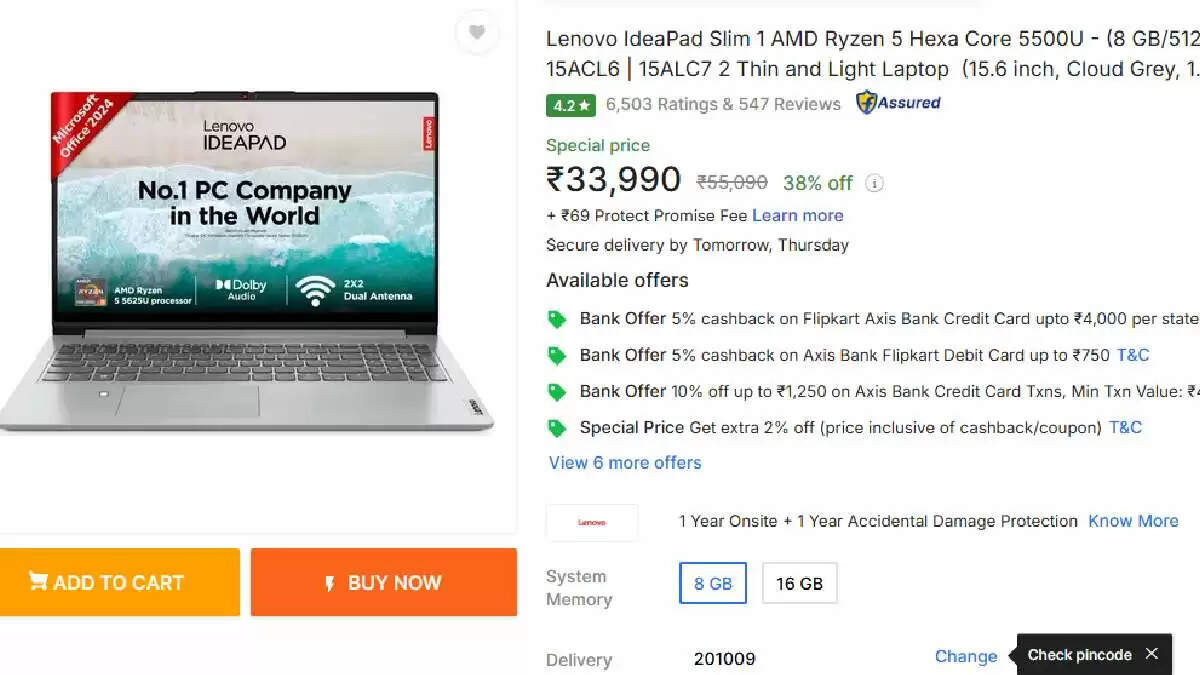
Task: Expand View 6 more offers
Action: click(x=624, y=462)
